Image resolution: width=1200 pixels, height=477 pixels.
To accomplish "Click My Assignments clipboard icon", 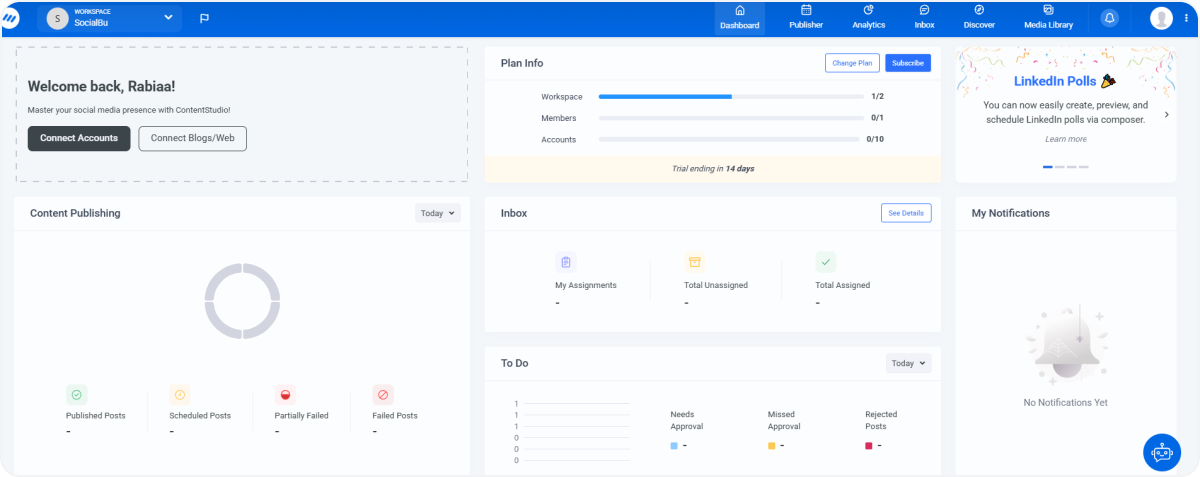I will (566, 262).
